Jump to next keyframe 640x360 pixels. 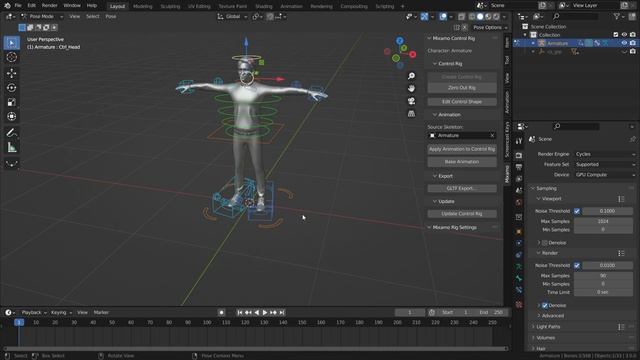click(x=273, y=313)
